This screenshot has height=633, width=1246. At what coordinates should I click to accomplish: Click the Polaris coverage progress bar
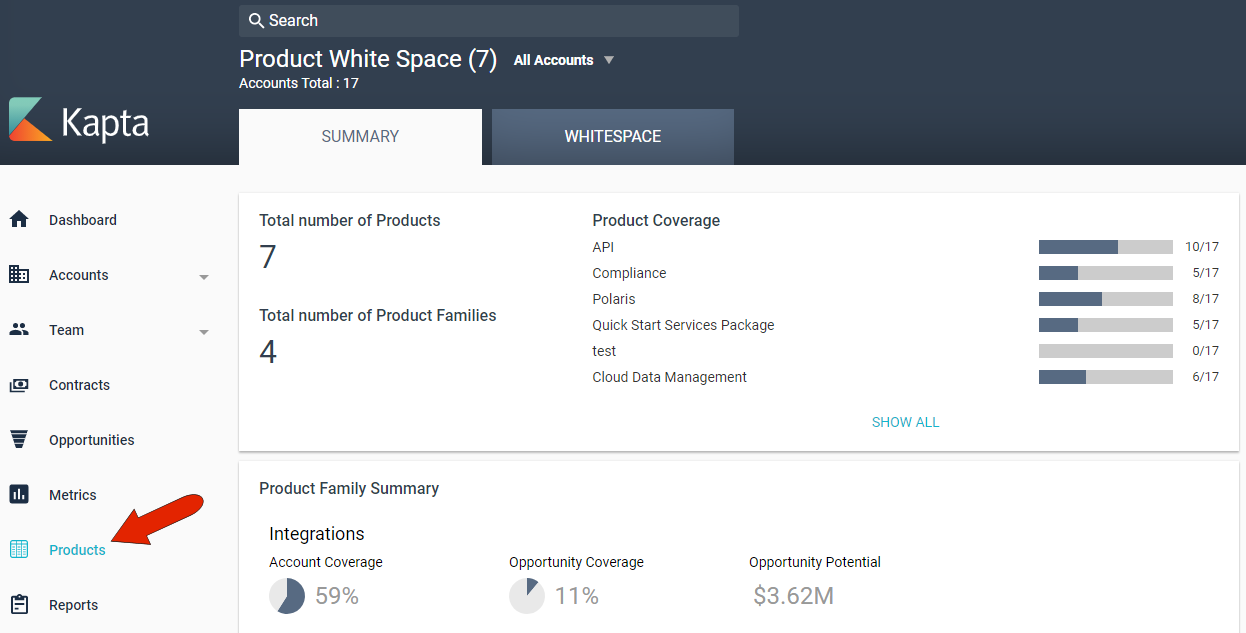[x=1105, y=299]
